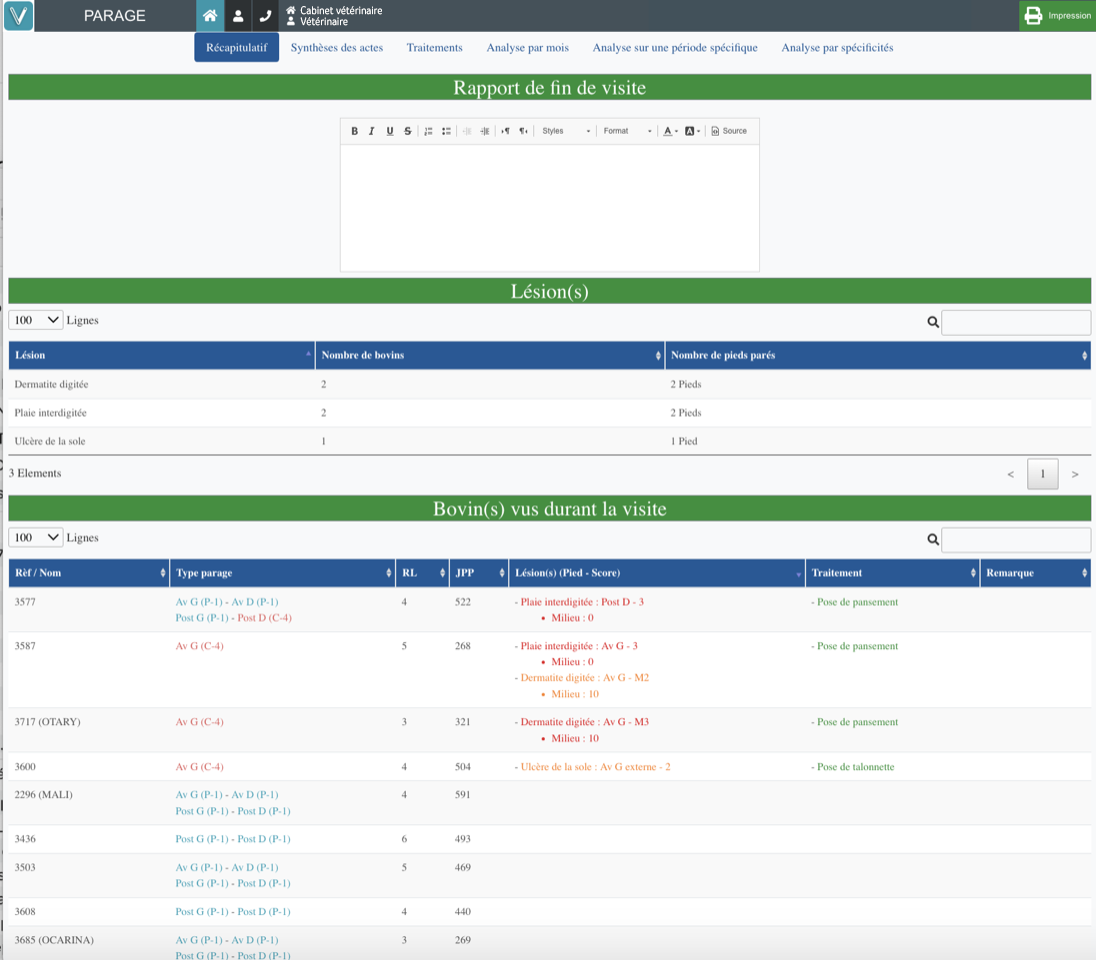Toggle bold formatting in report editor
The width and height of the screenshot is (1096, 960).
(x=354, y=131)
